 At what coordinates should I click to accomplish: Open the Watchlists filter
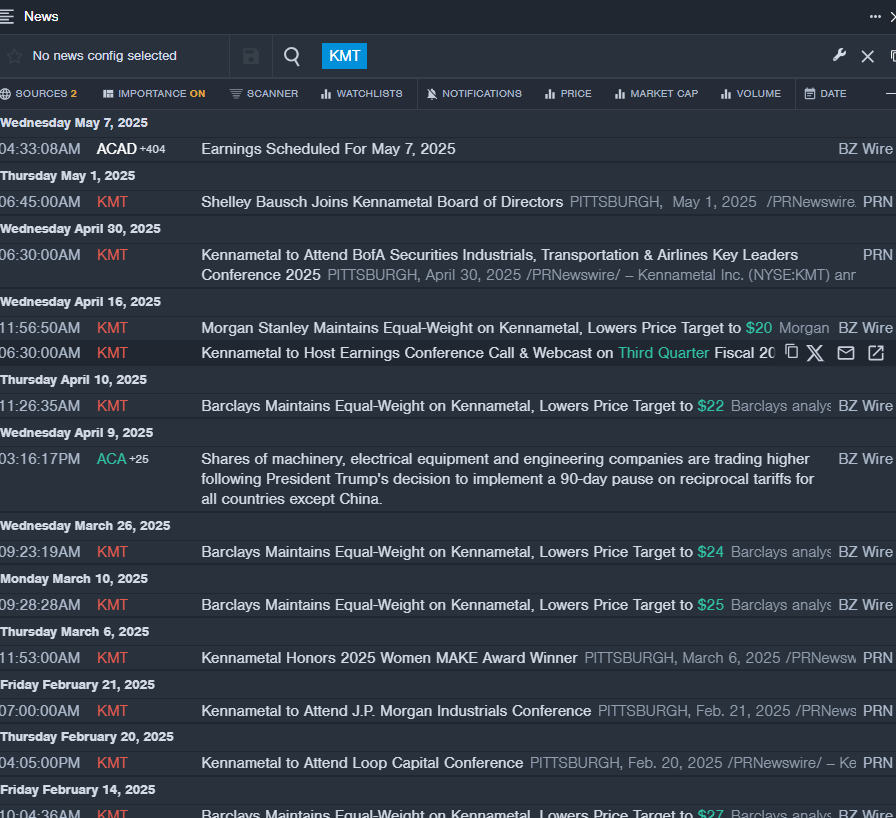(x=362, y=94)
